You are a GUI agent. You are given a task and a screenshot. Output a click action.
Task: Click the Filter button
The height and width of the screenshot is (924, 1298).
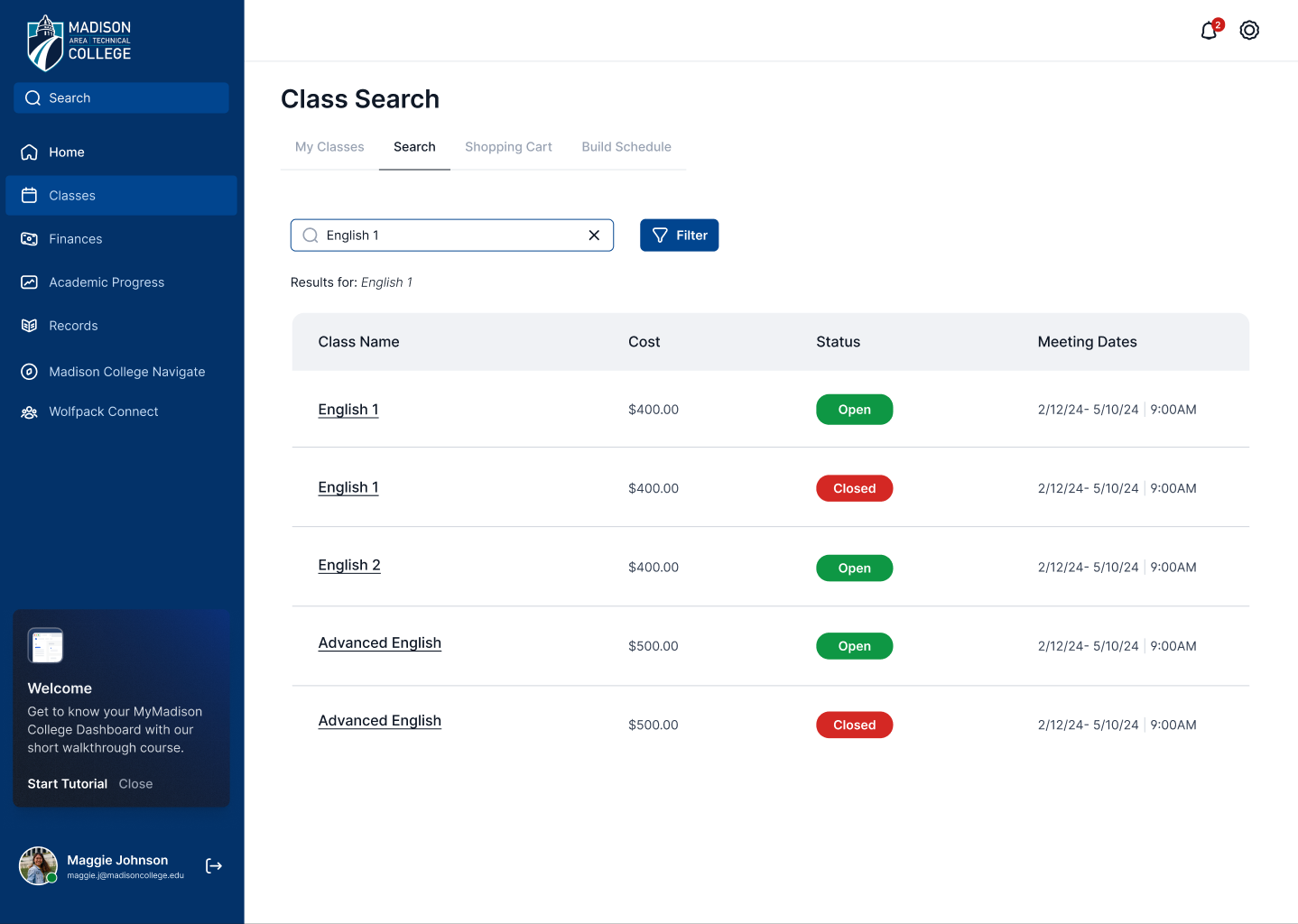pos(680,236)
